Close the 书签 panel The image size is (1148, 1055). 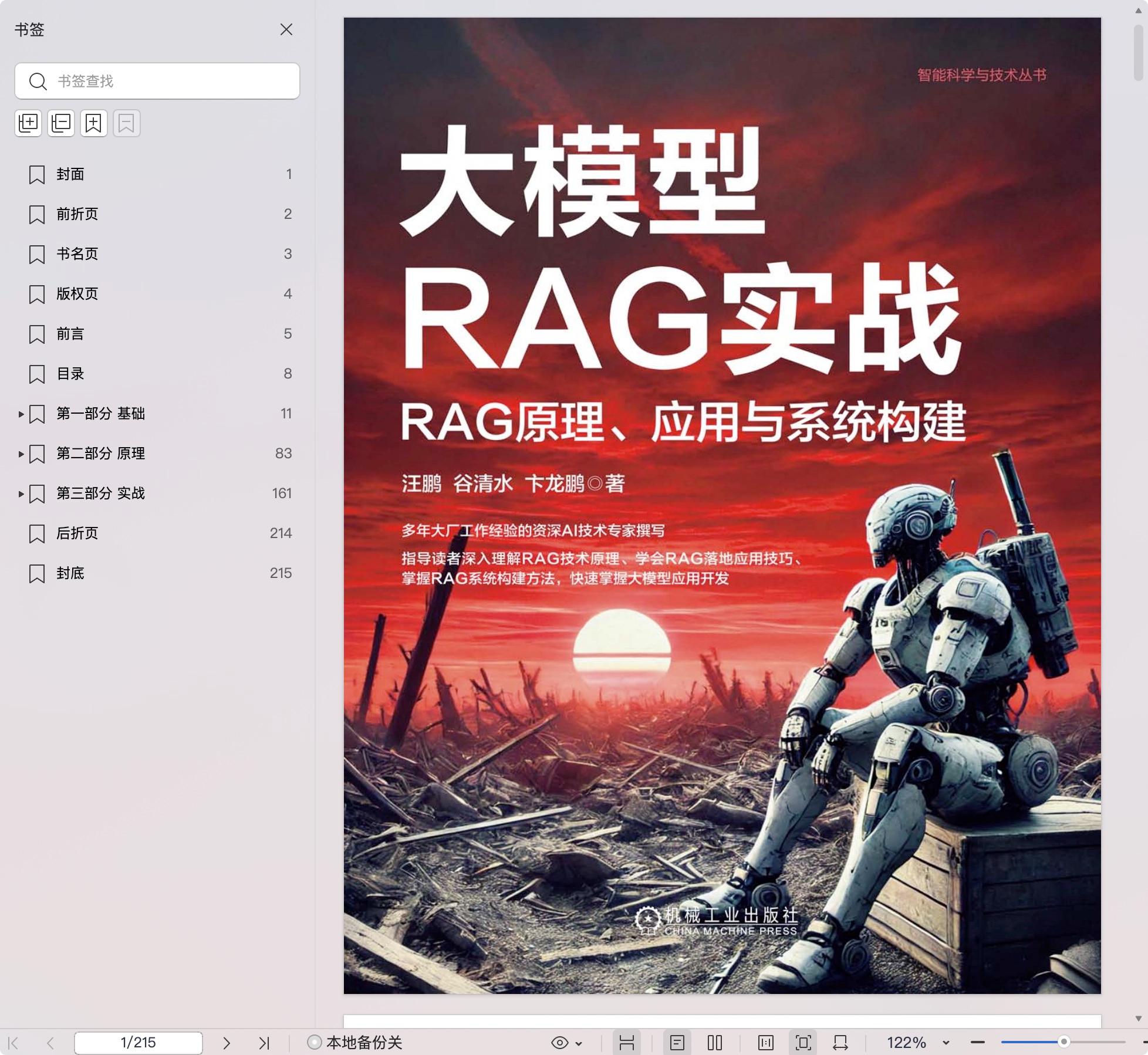point(286,29)
